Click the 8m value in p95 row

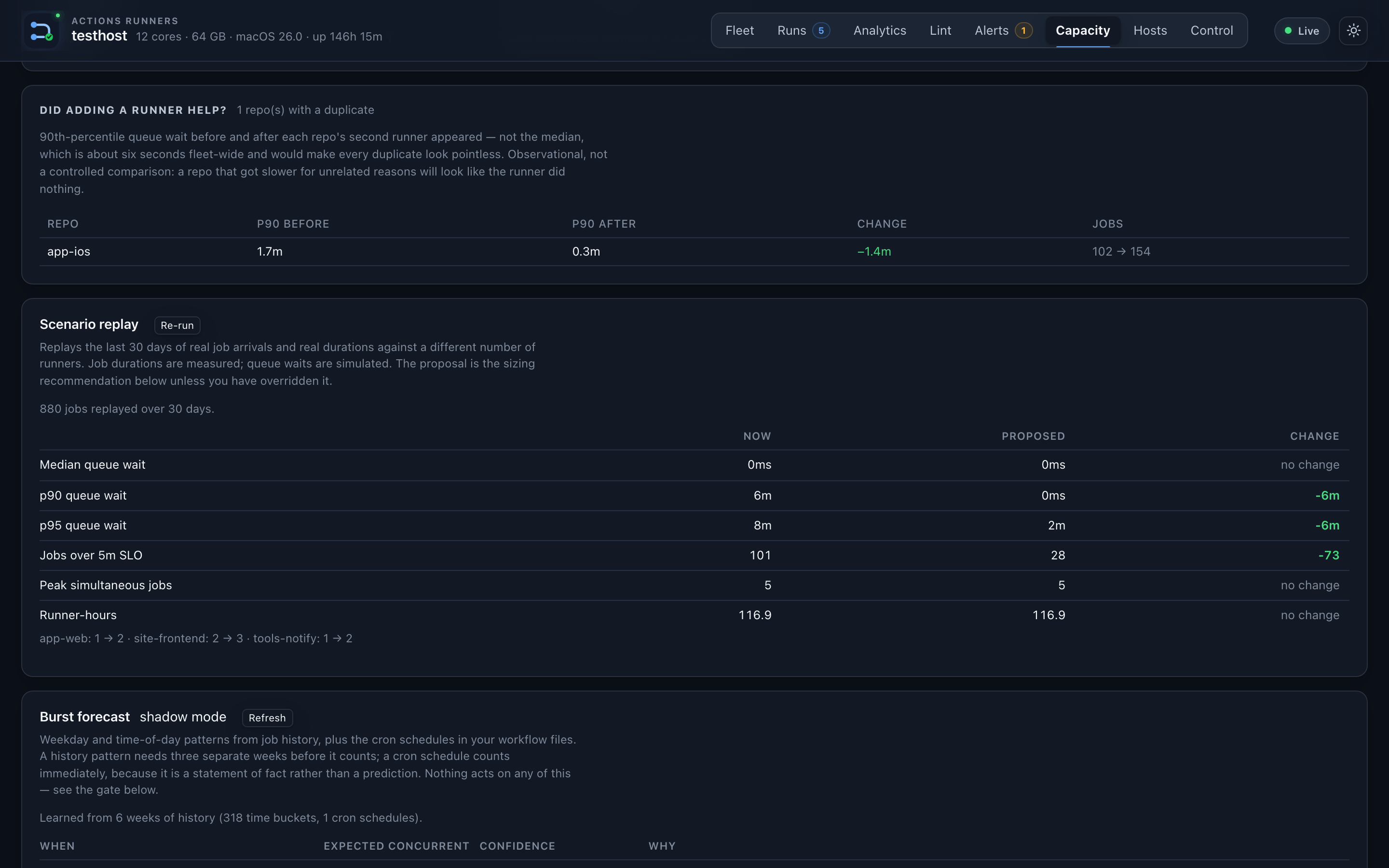click(x=762, y=526)
